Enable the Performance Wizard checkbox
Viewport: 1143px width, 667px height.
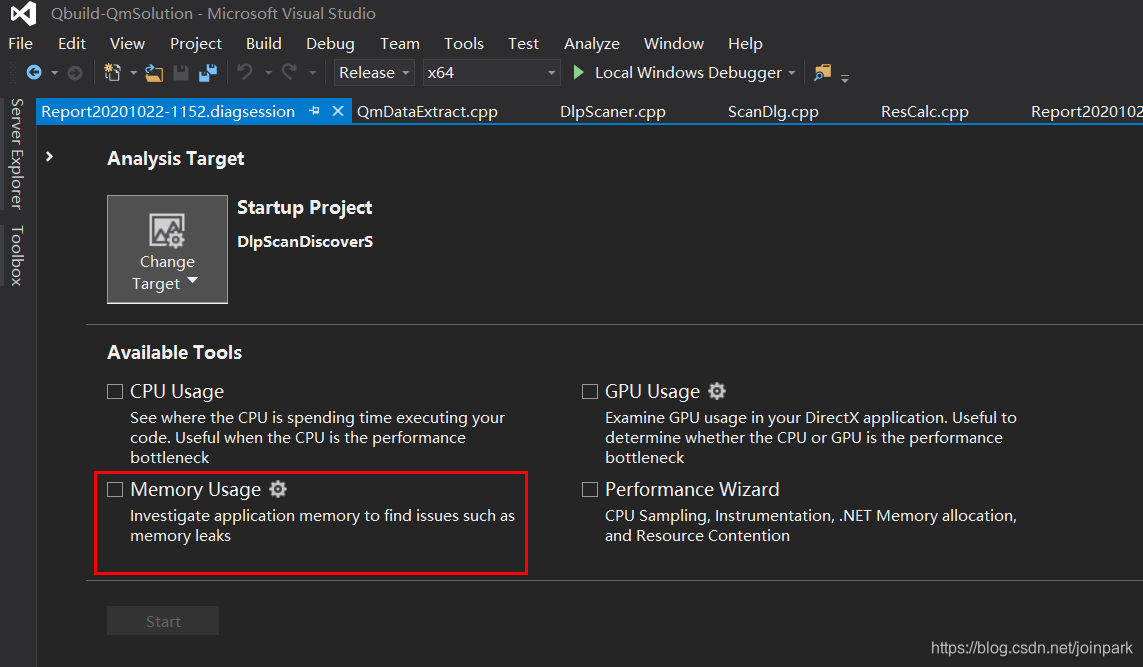pos(590,489)
